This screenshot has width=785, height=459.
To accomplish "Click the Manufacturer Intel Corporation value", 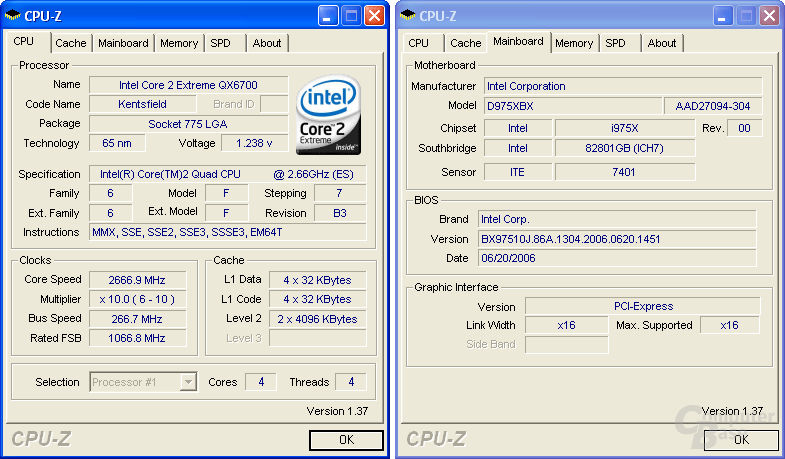I will click(623, 86).
